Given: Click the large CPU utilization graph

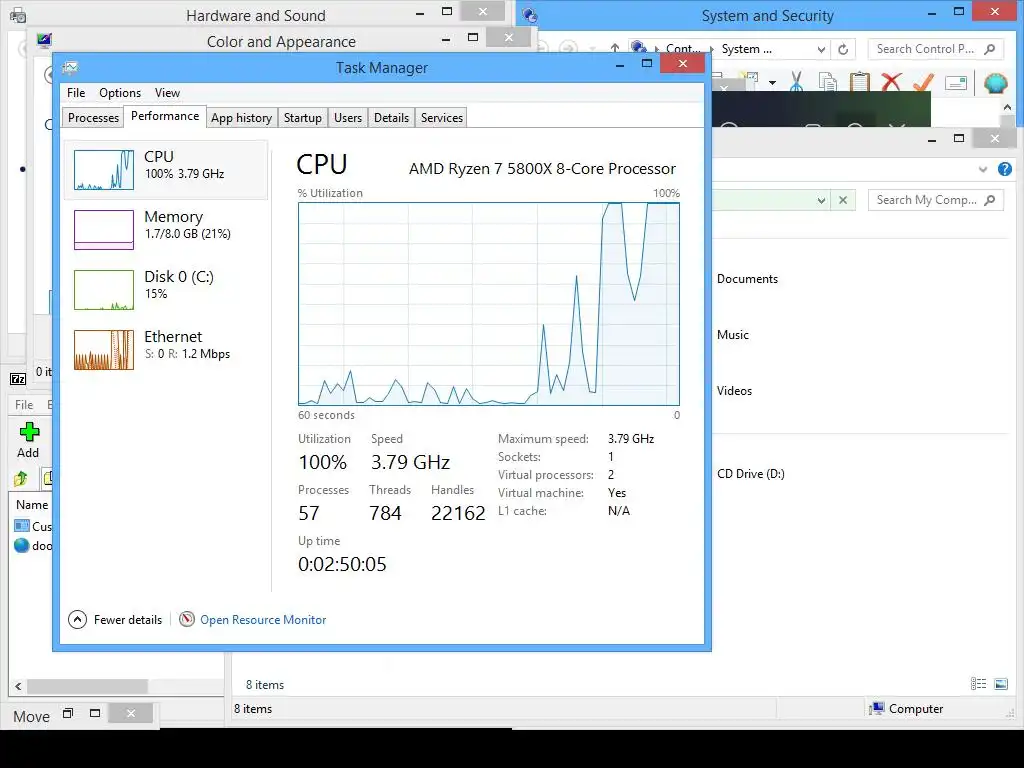Looking at the screenshot, I should click(x=488, y=304).
